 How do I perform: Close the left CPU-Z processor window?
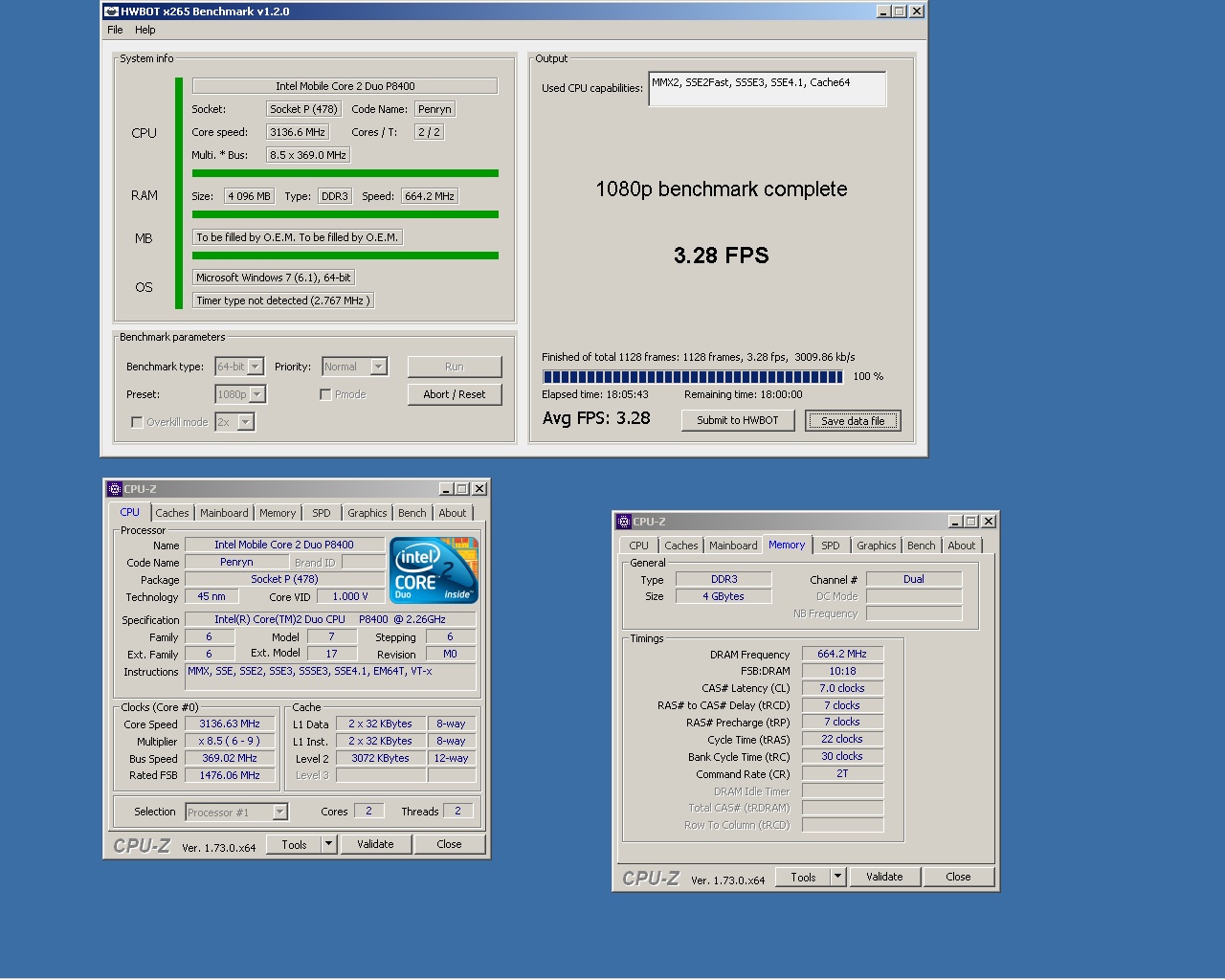coord(479,489)
